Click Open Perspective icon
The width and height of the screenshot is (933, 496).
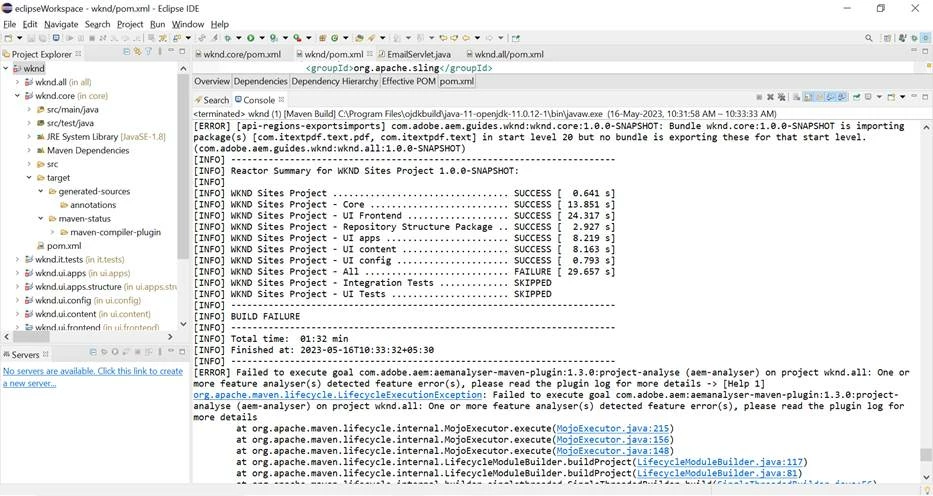(x=887, y=38)
